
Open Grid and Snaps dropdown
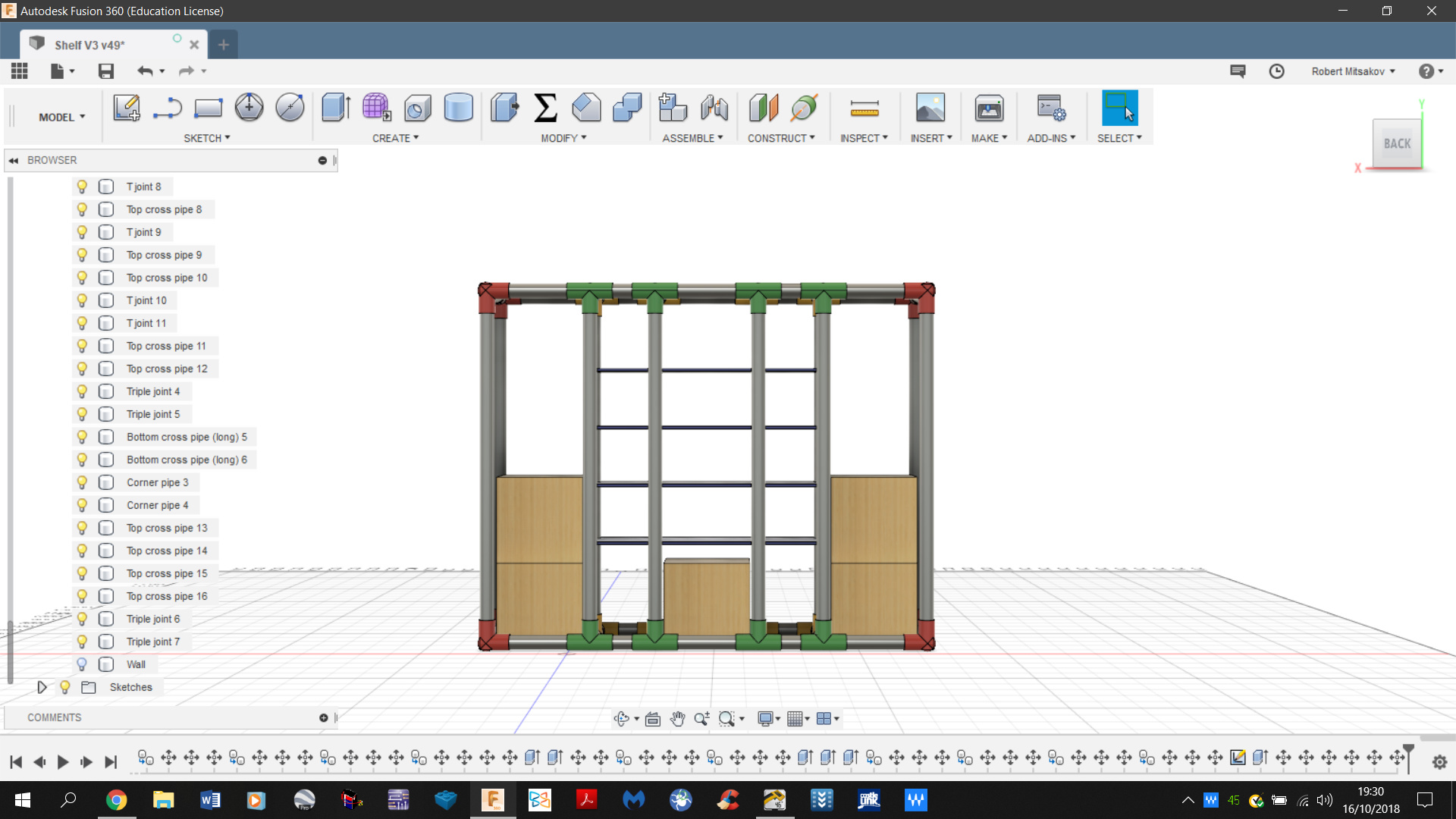(799, 719)
